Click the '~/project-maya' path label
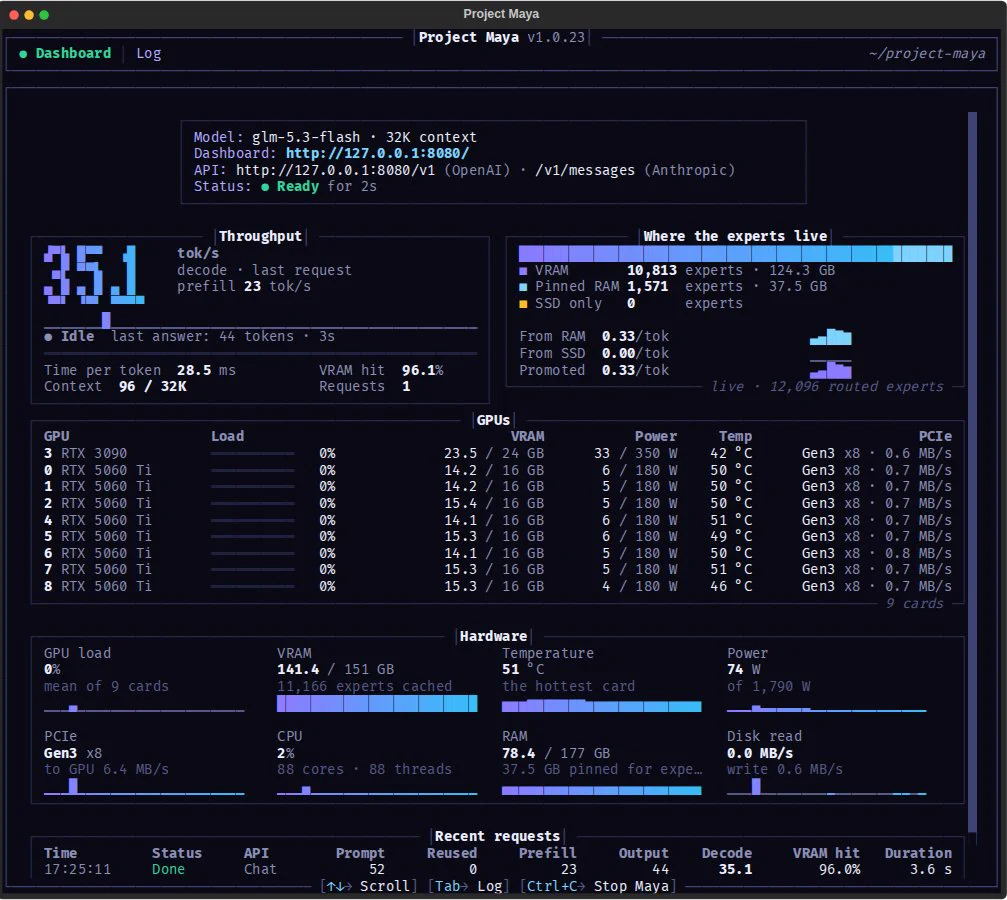 pyautogui.click(x=927, y=53)
